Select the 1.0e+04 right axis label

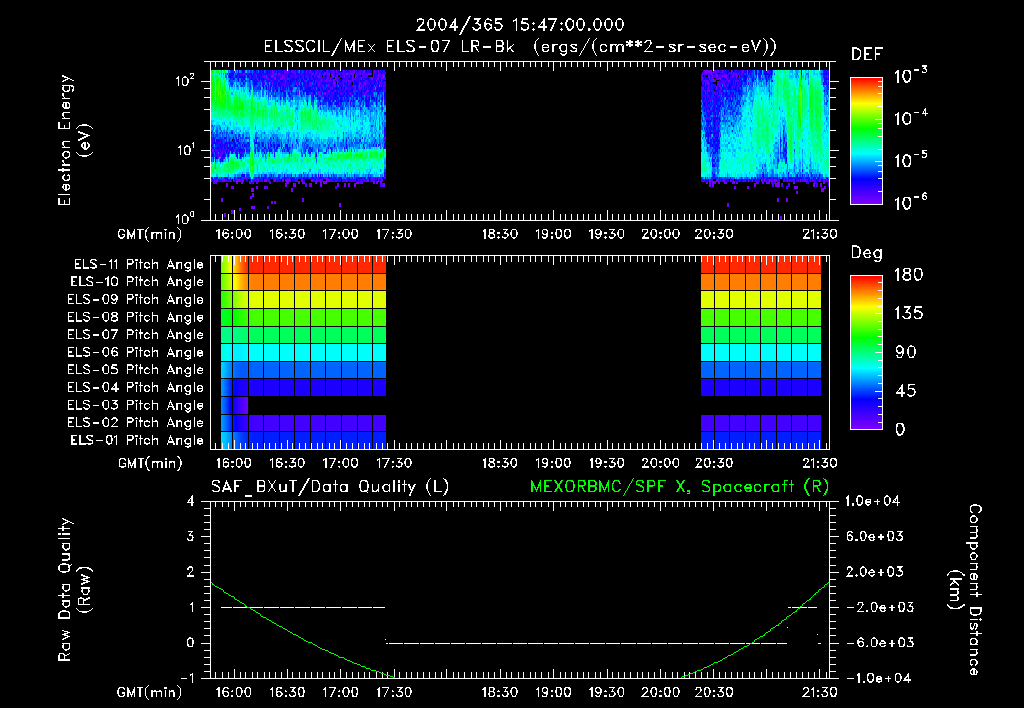[x=872, y=501]
